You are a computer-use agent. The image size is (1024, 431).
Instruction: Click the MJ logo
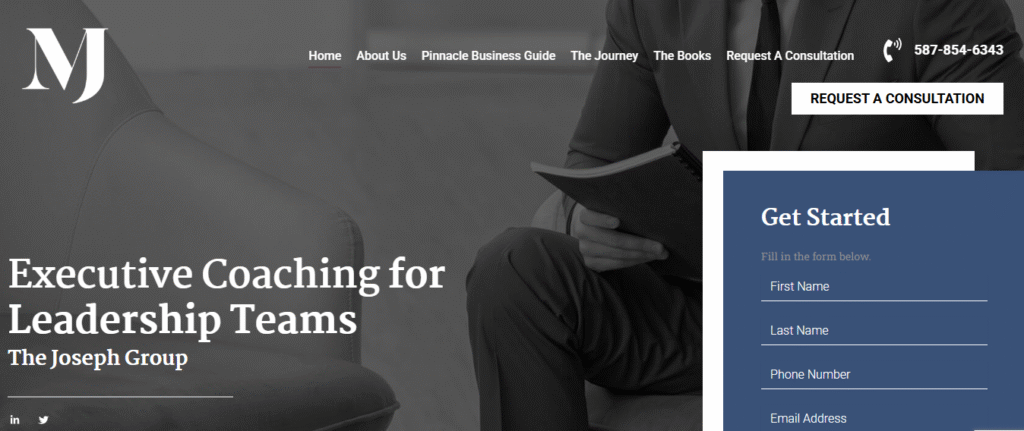coord(65,65)
